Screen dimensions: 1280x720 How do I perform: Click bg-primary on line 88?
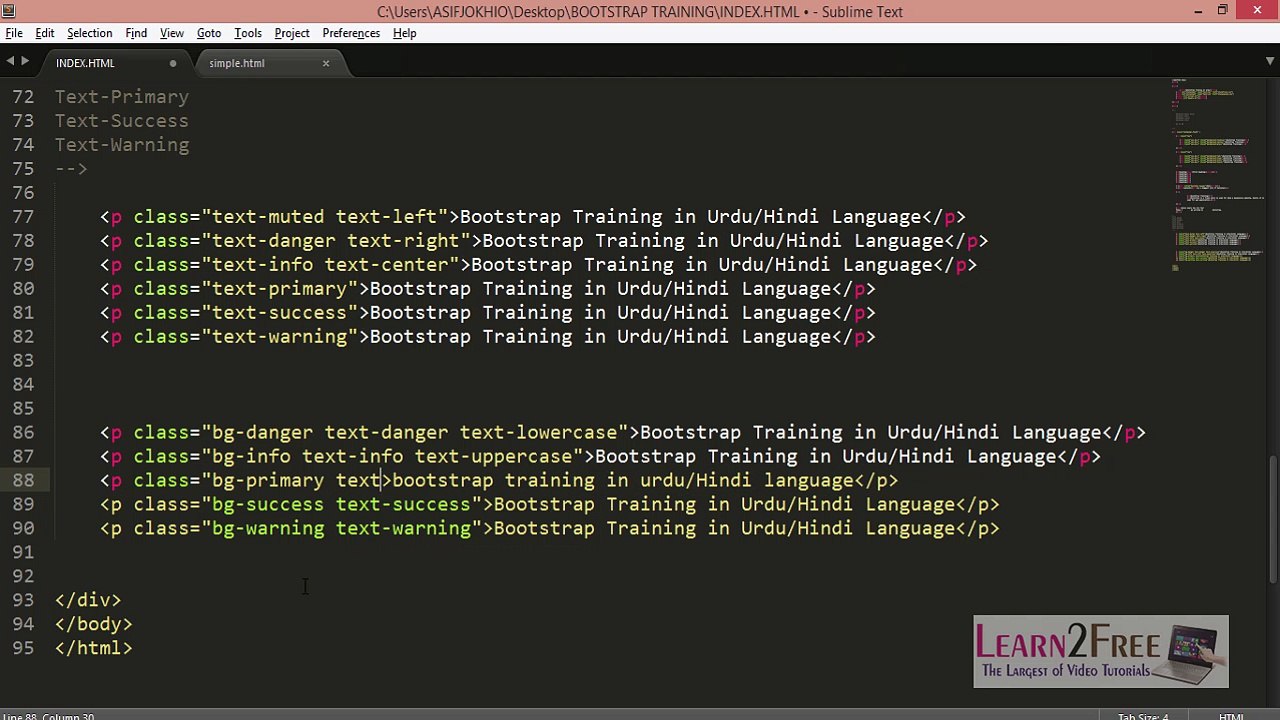[268, 480]
